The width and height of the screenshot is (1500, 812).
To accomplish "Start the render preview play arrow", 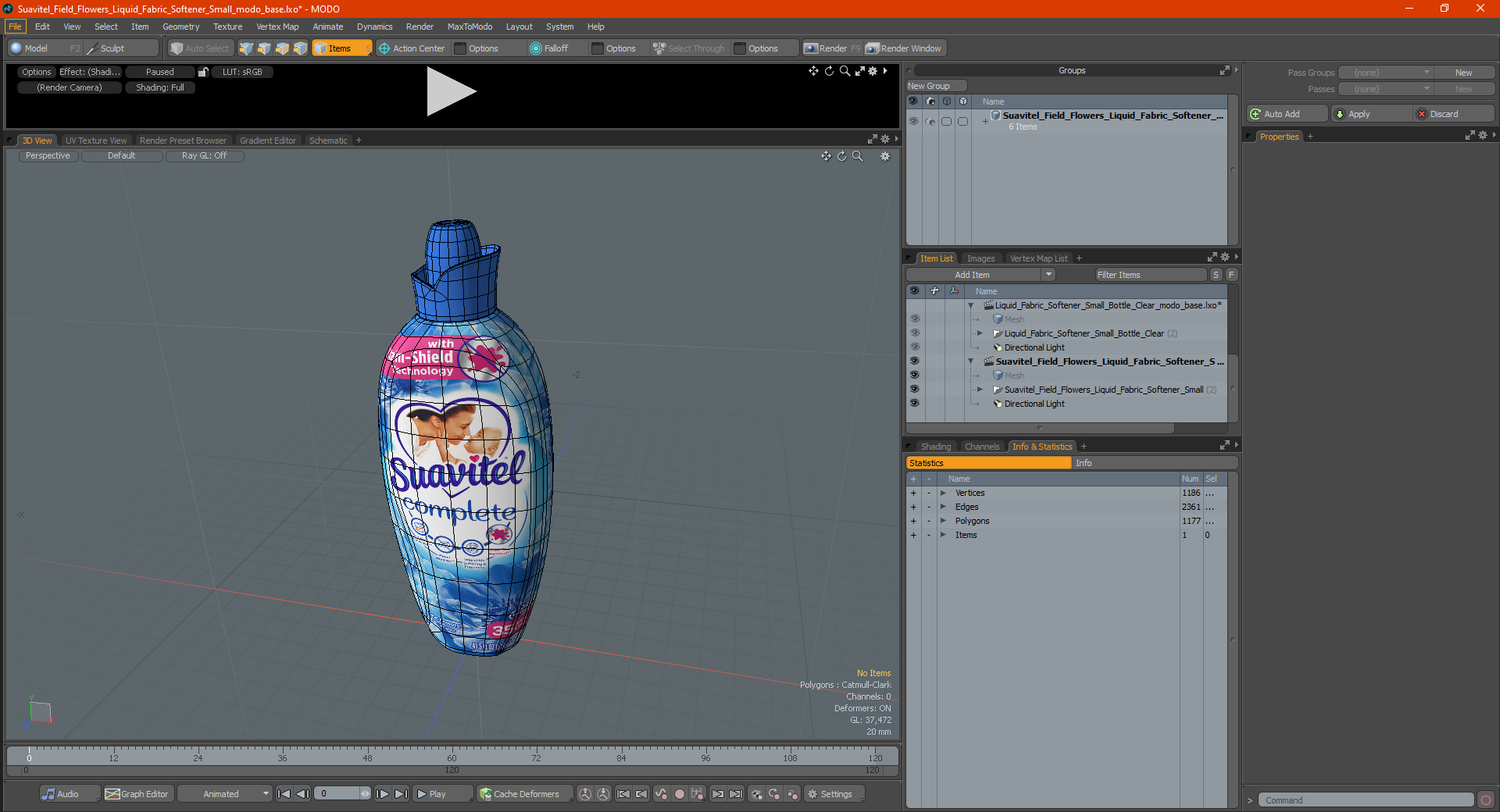I will pyautogui.click(x=451, y=91).
